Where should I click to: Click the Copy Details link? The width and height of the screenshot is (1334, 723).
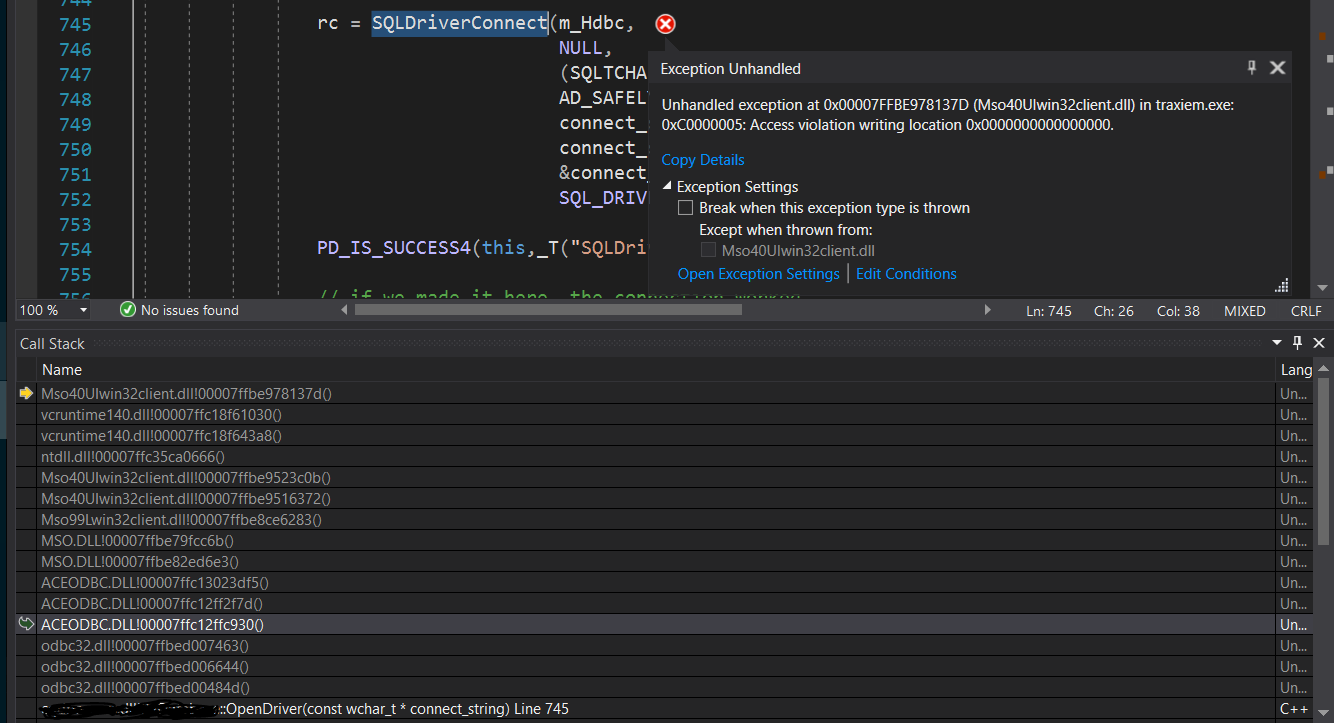click(x=702, y=160)
